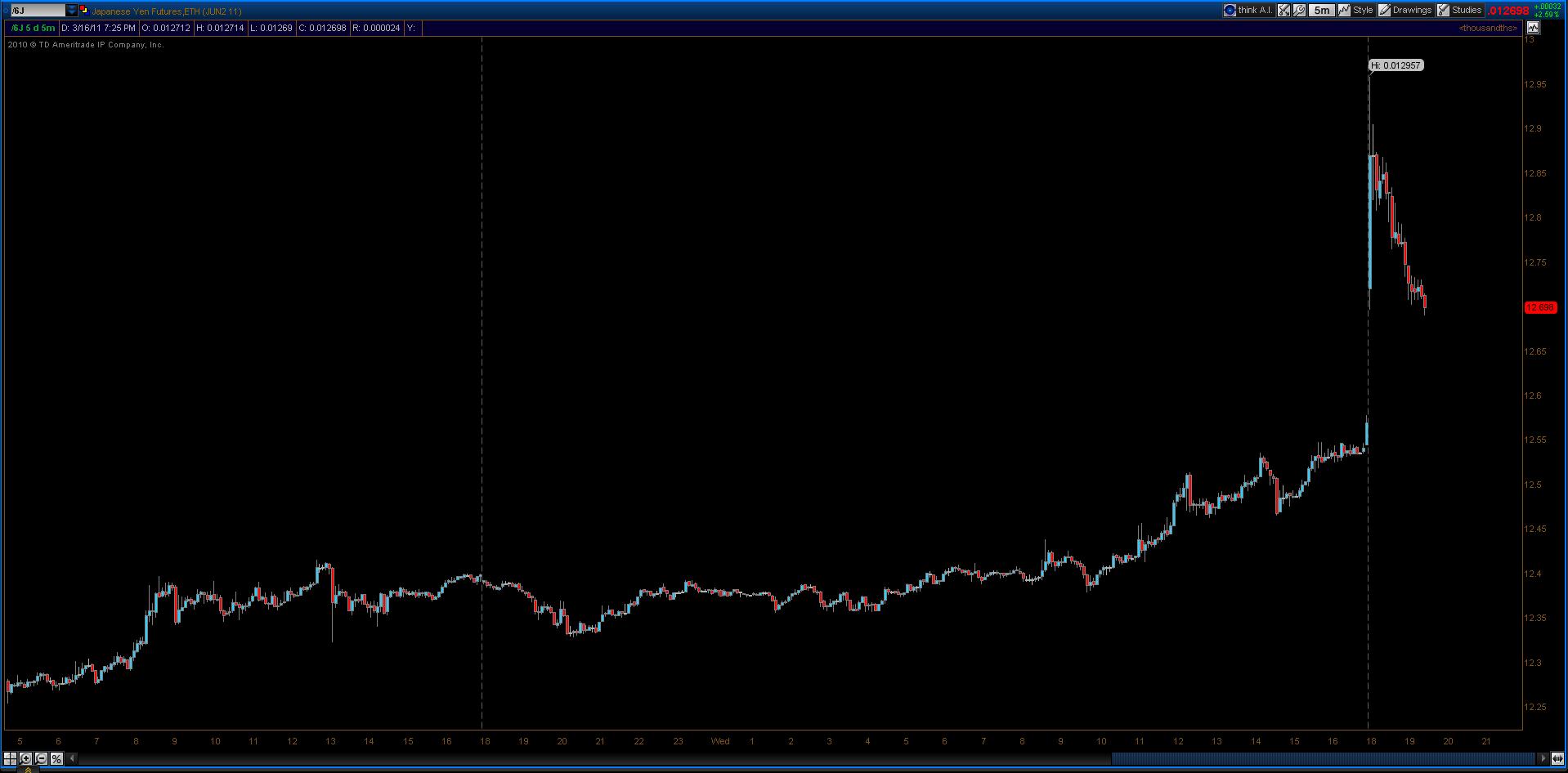
Task: Click the /6J 5 d 5m label
Action: click(x=34, y=28)
